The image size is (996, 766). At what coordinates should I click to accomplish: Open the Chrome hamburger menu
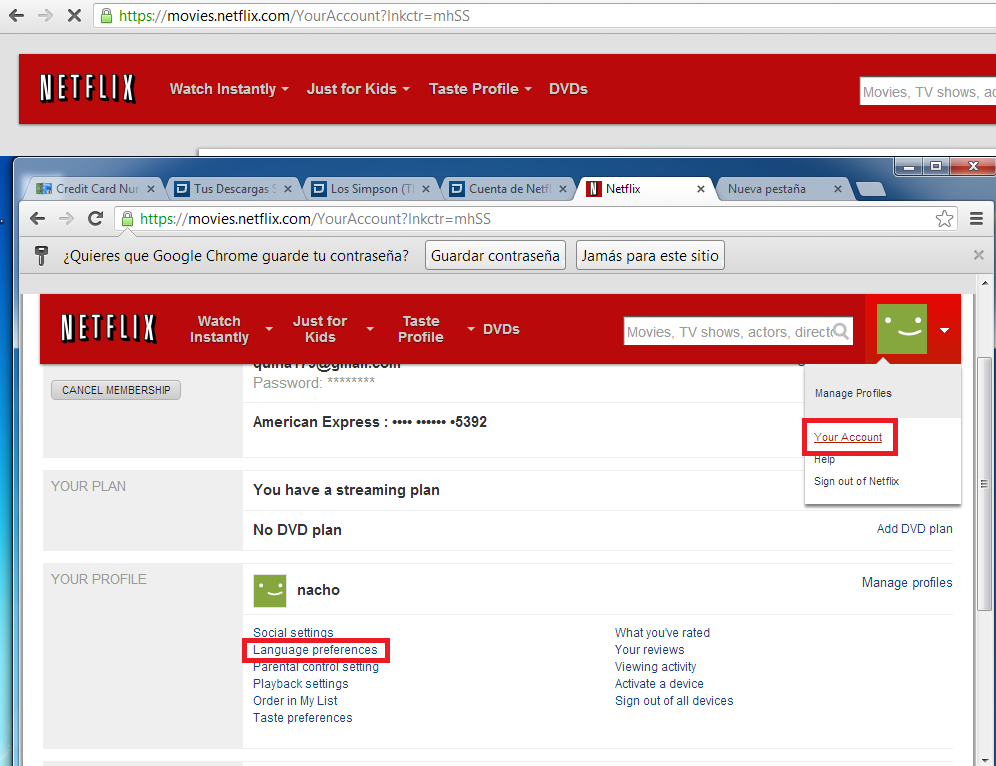(x=976, y=219)
